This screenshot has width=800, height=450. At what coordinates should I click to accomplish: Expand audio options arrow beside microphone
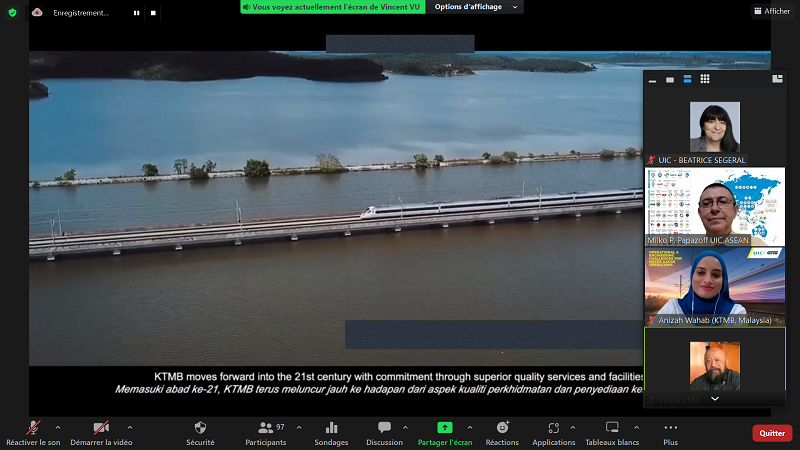point(58,426)
